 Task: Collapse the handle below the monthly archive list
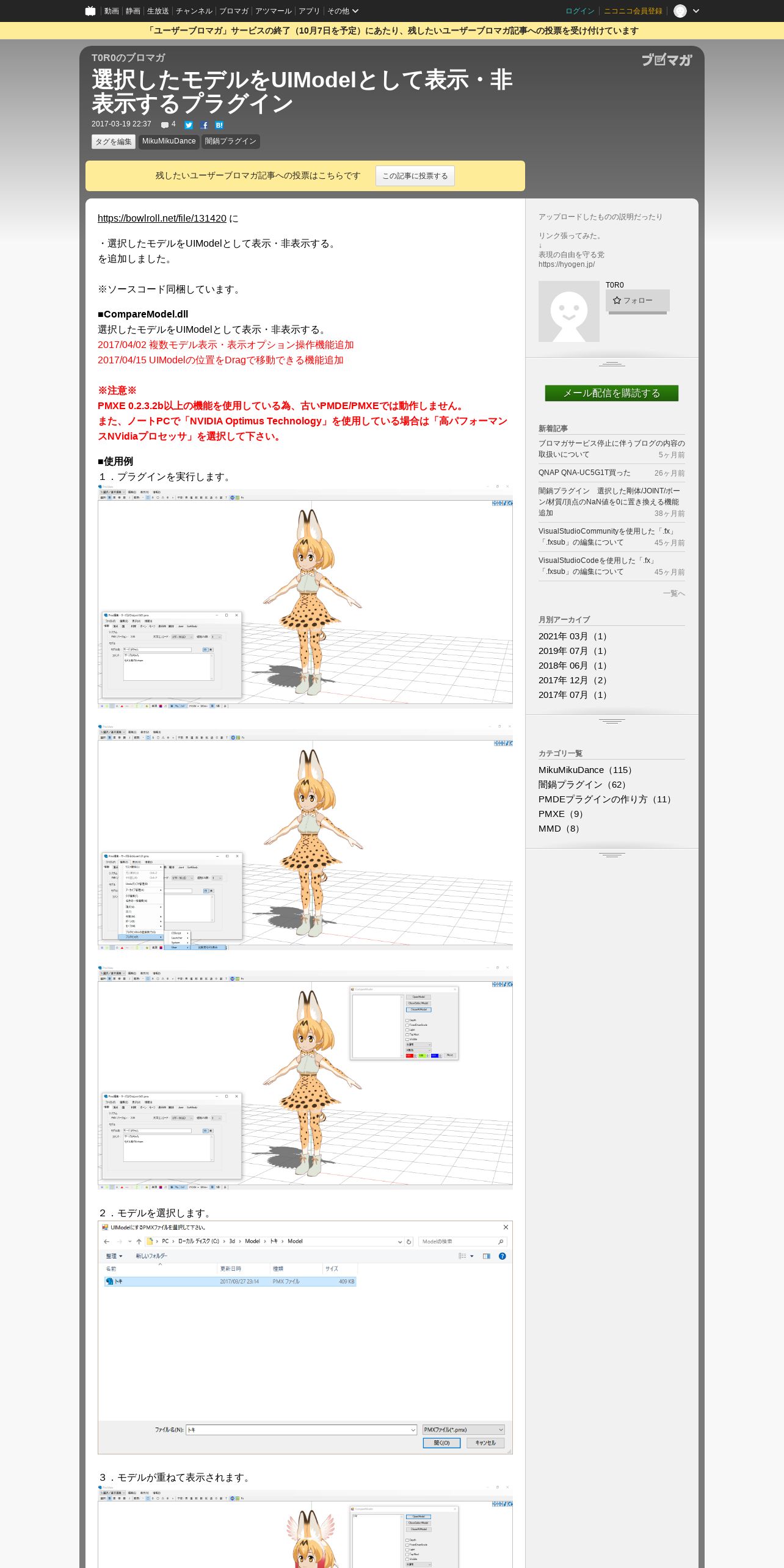tap(612, 721)
